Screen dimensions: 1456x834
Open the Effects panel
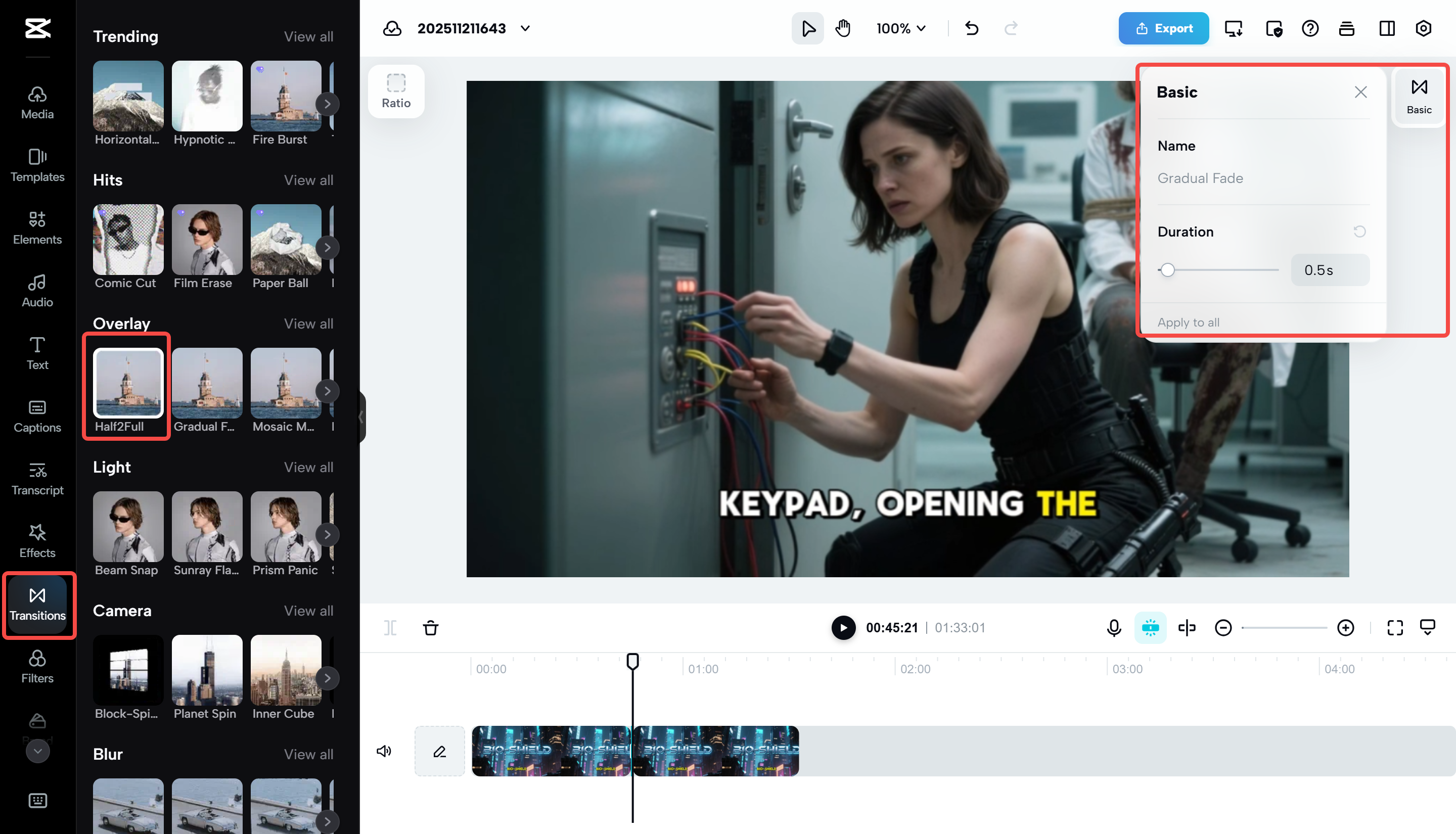[x=37, y=541]
